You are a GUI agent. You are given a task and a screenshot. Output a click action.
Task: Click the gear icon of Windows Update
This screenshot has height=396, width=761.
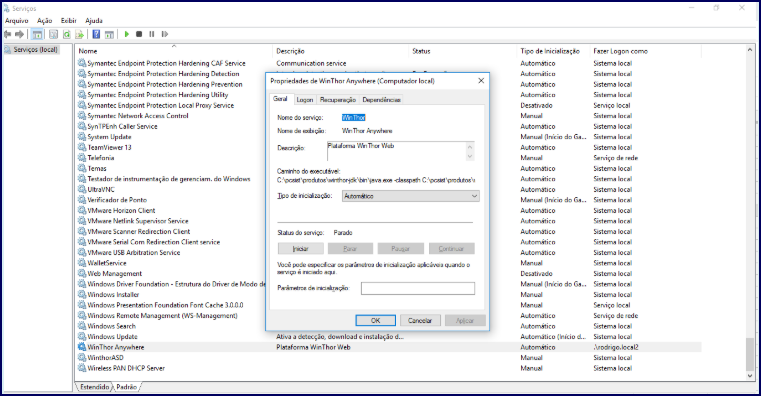tap(82, 336)
